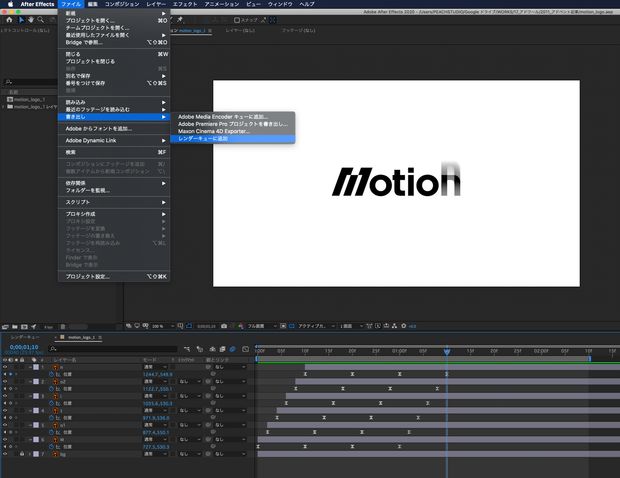The image size is (620, 478).
Task: Click the reset exposure icon in viewer footer
Action: [404, 326]
